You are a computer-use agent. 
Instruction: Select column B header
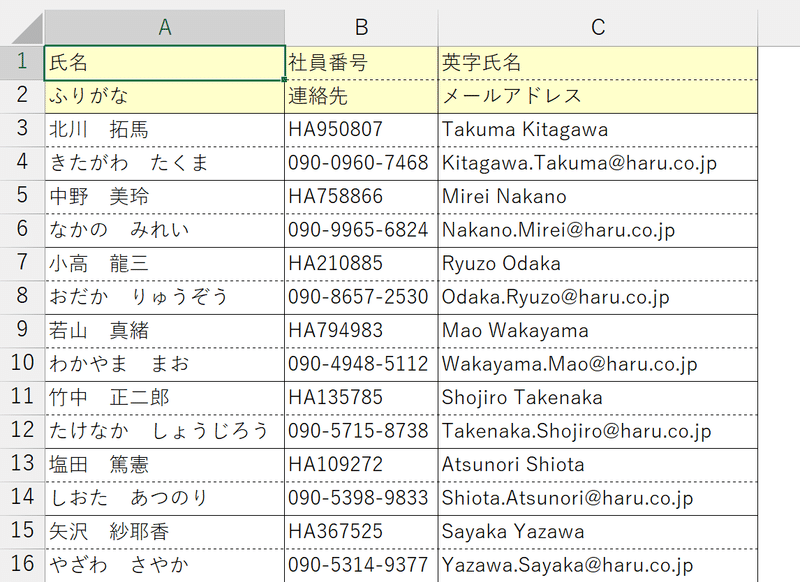click(361, 28)
